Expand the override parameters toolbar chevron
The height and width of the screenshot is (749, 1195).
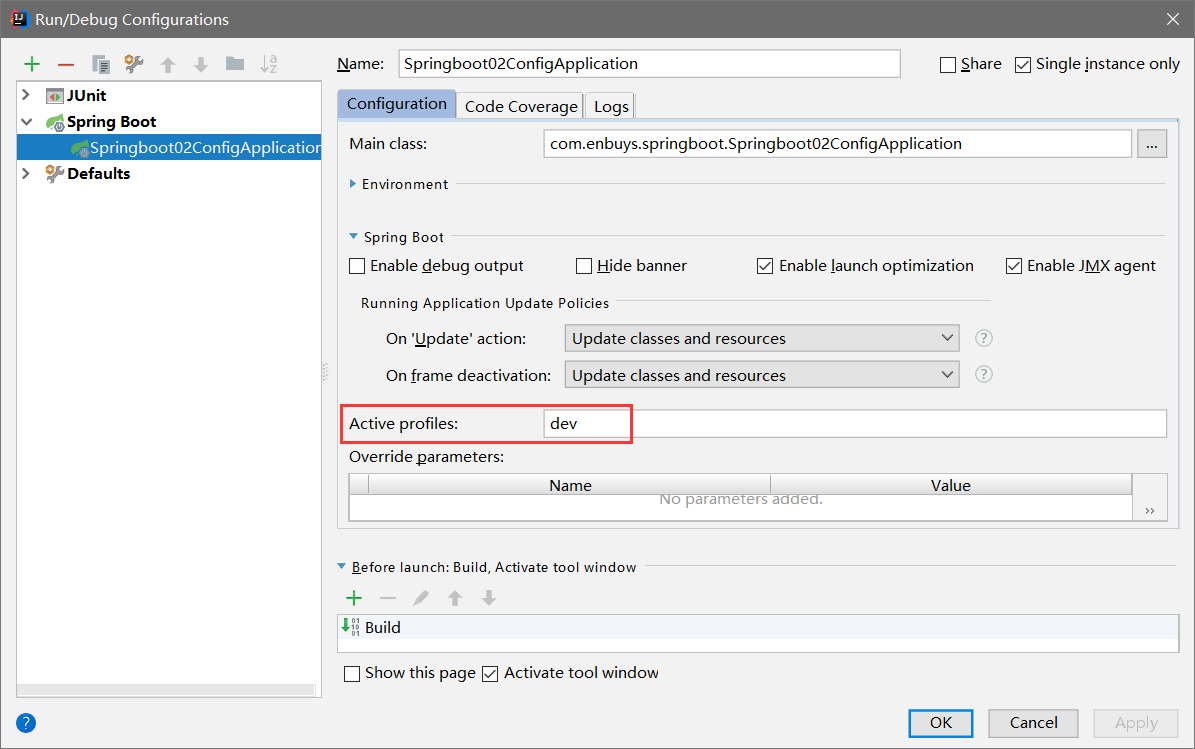pos(1150,511)
